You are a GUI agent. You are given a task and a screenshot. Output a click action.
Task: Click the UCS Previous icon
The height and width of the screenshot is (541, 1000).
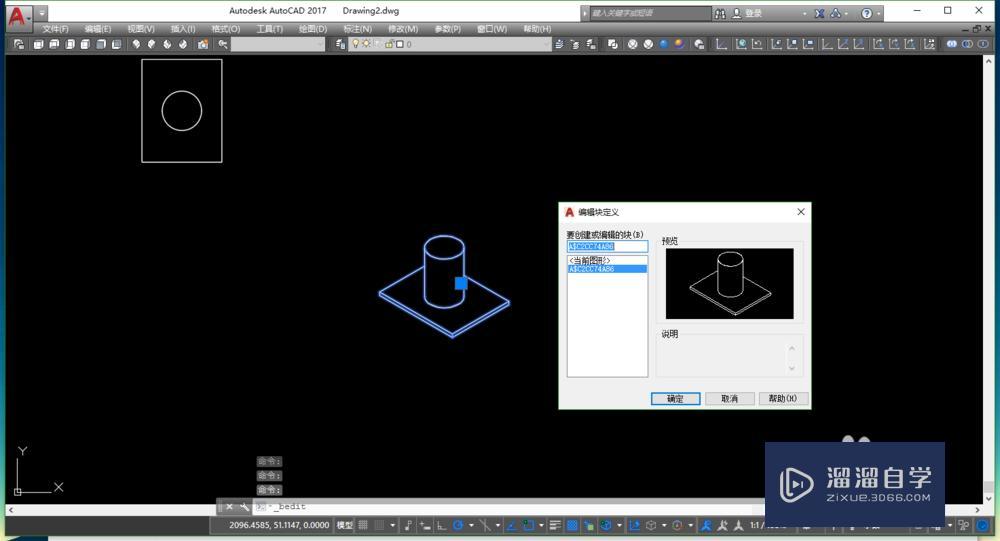[x=757, y=44]
